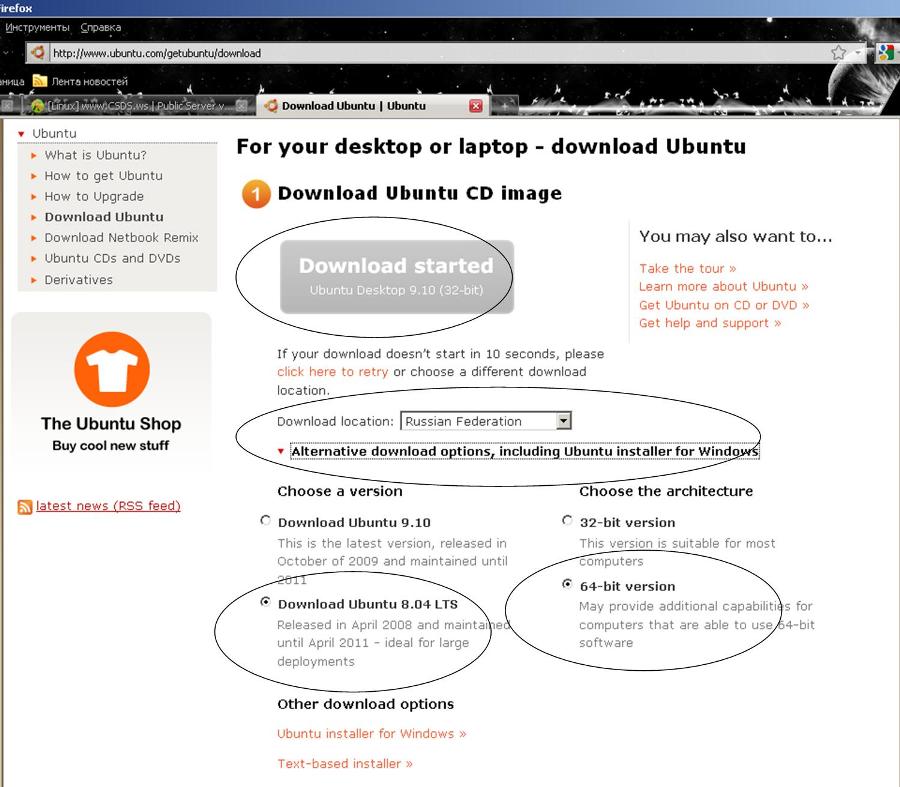Image resolution: width=900 pixels, height=787 pixels.
Task: Open How to get Ubuntu sidebar item
Action: (103, 176)
